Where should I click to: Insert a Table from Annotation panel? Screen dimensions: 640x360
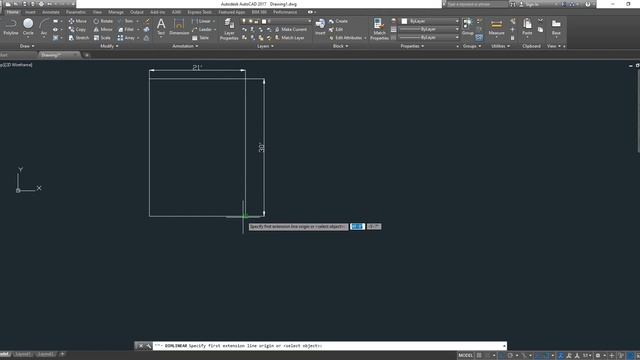(x=200, y=38)
